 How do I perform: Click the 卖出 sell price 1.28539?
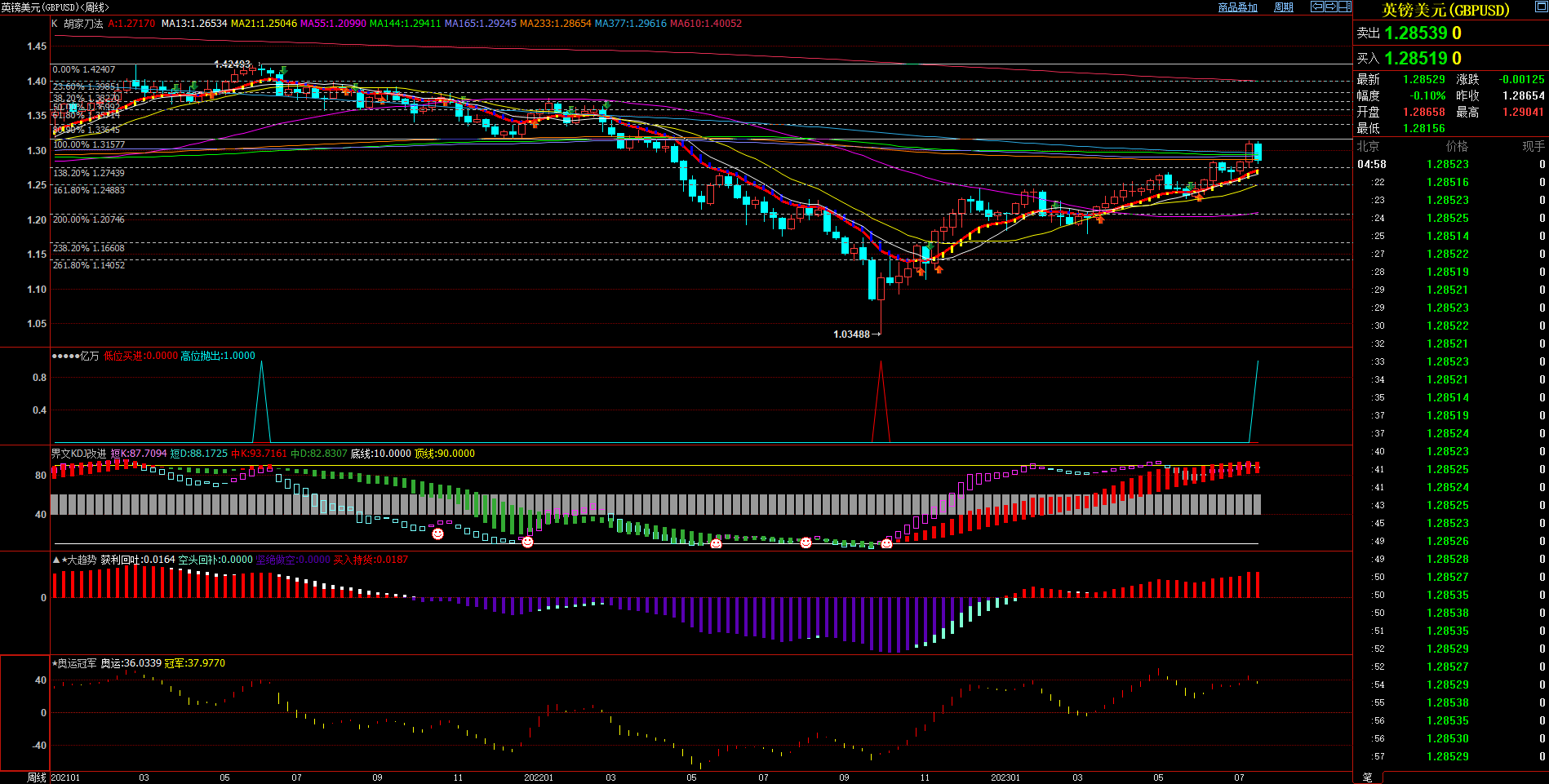click(1417, 33)
